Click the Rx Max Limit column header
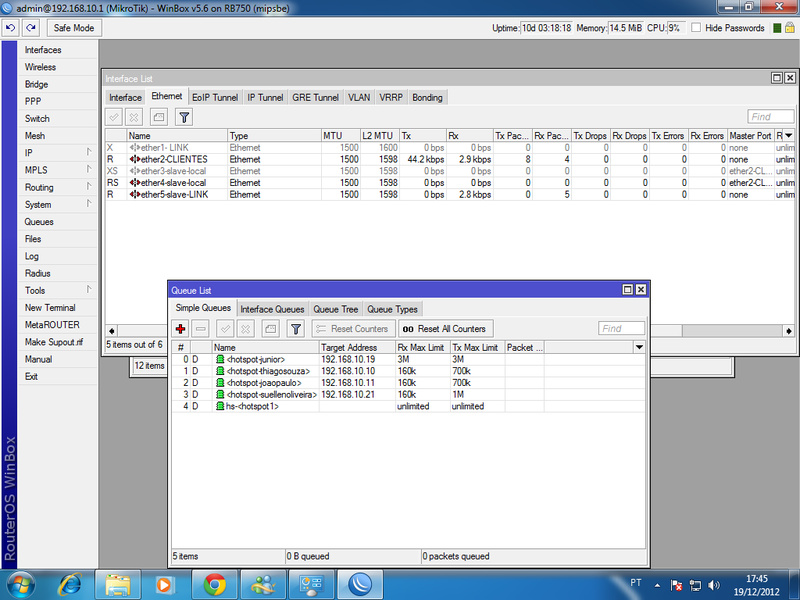 click(x=422, y=347)
